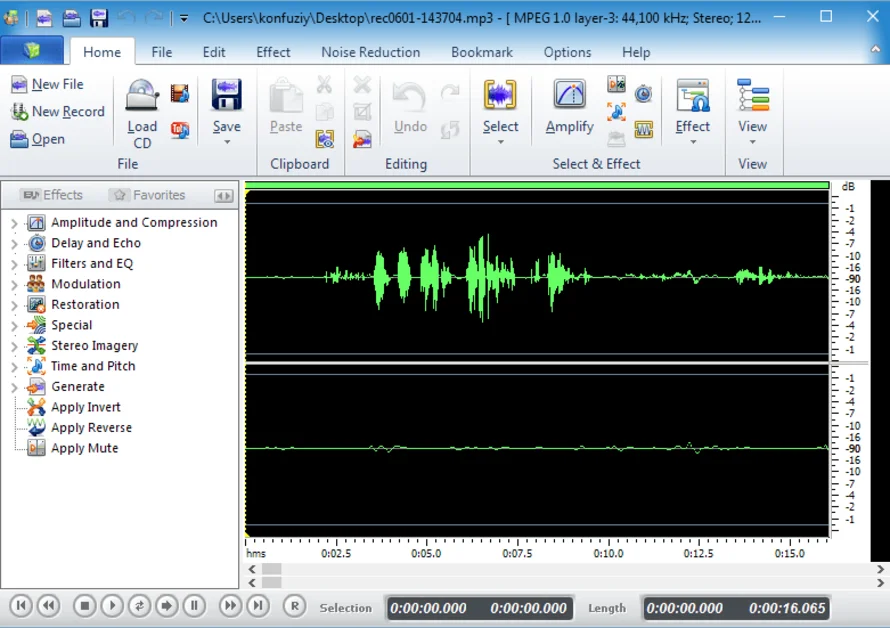890x628 pixels.
Task: Click the New File icon in ribbon
Action: click(x=19, y=85)
